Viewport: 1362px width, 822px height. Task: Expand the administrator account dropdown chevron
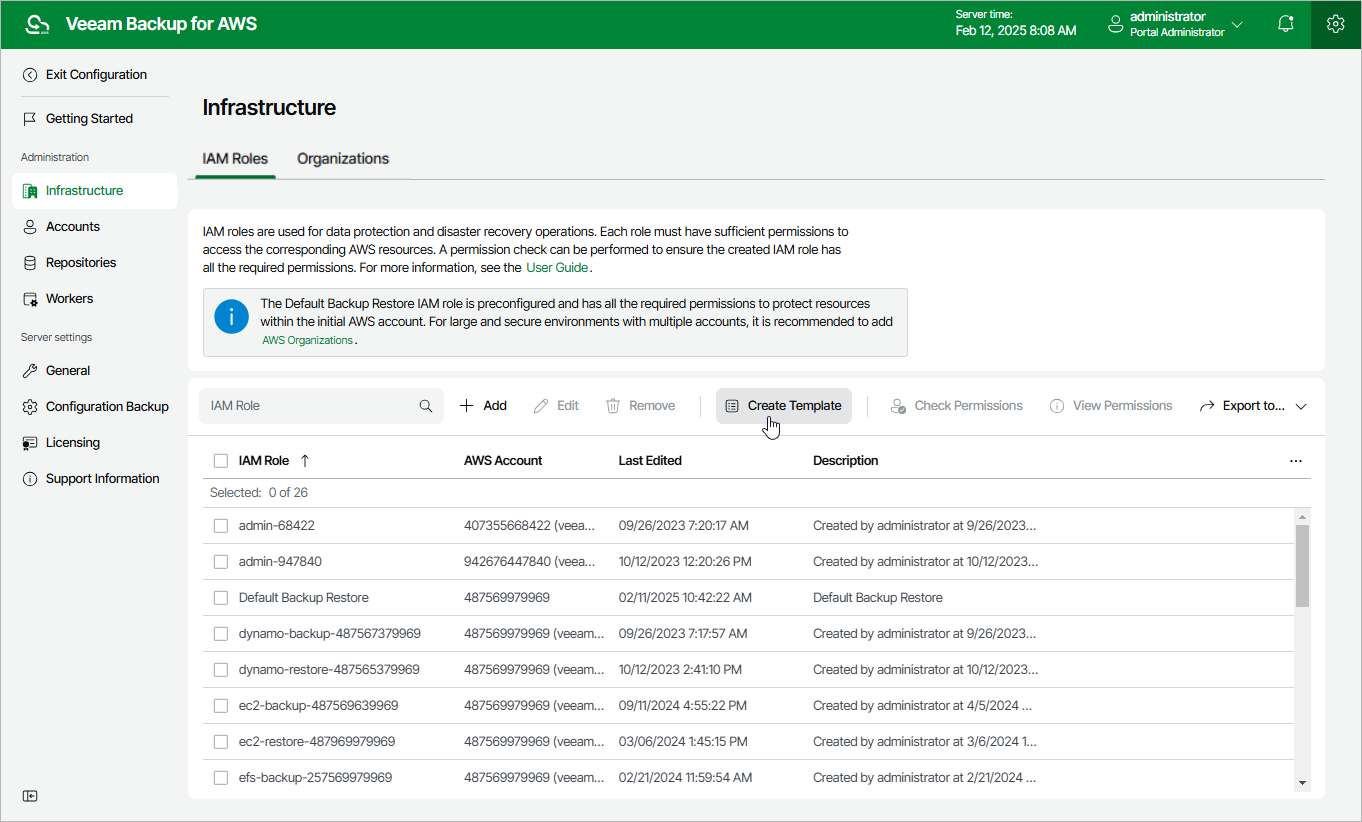1237,24
